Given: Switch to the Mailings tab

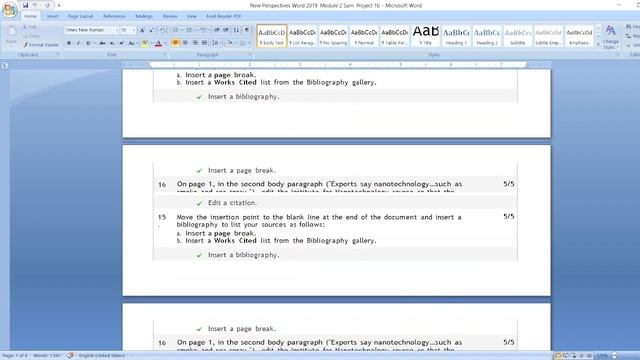Looking at the screenshot, I should (144, 16).
